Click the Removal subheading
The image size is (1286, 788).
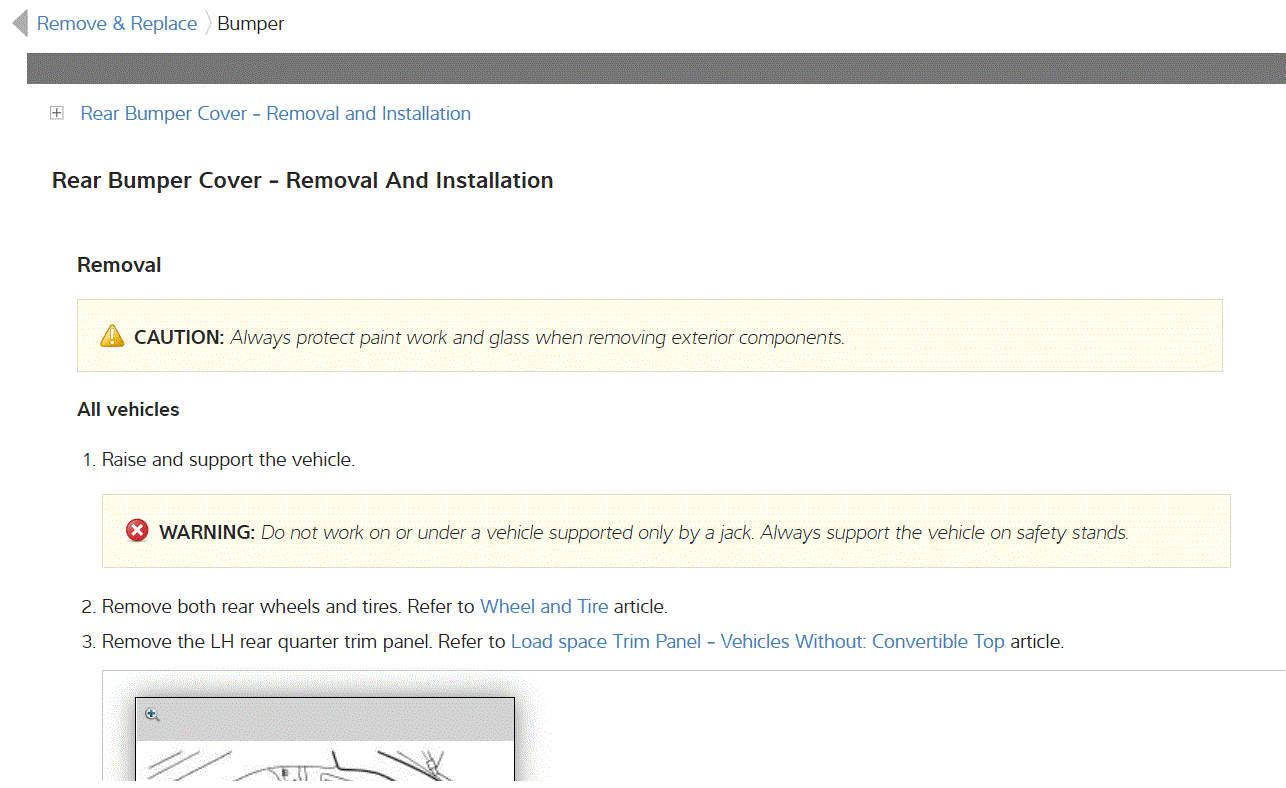click(x=119, y=265)
